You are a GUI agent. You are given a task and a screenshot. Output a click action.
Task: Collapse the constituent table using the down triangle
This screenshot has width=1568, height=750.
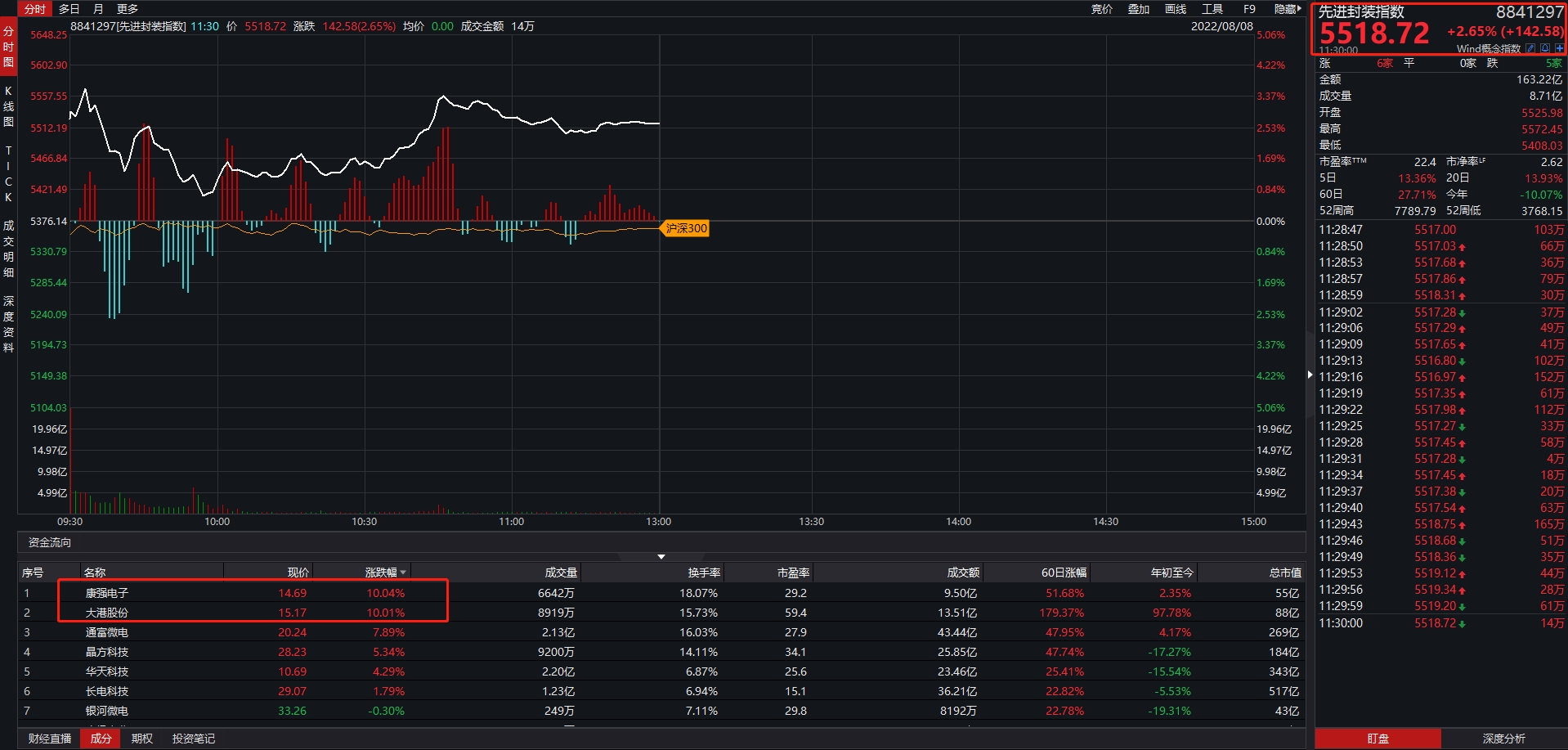[661, 557]
